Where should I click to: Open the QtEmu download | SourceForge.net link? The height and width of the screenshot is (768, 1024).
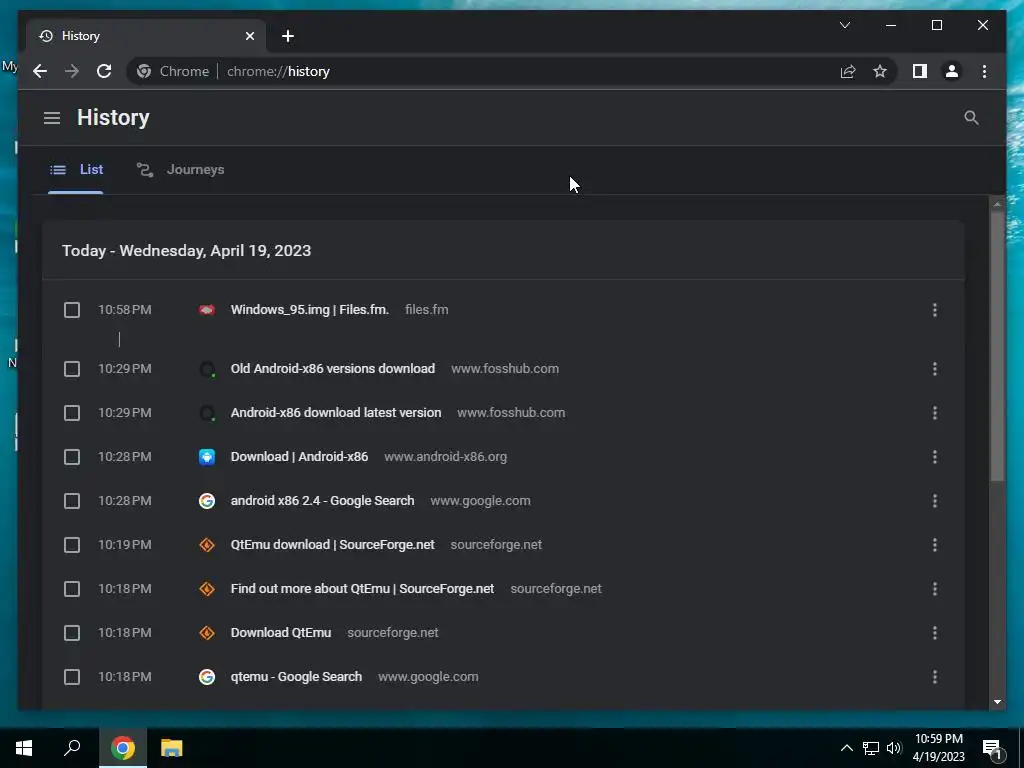332,545
